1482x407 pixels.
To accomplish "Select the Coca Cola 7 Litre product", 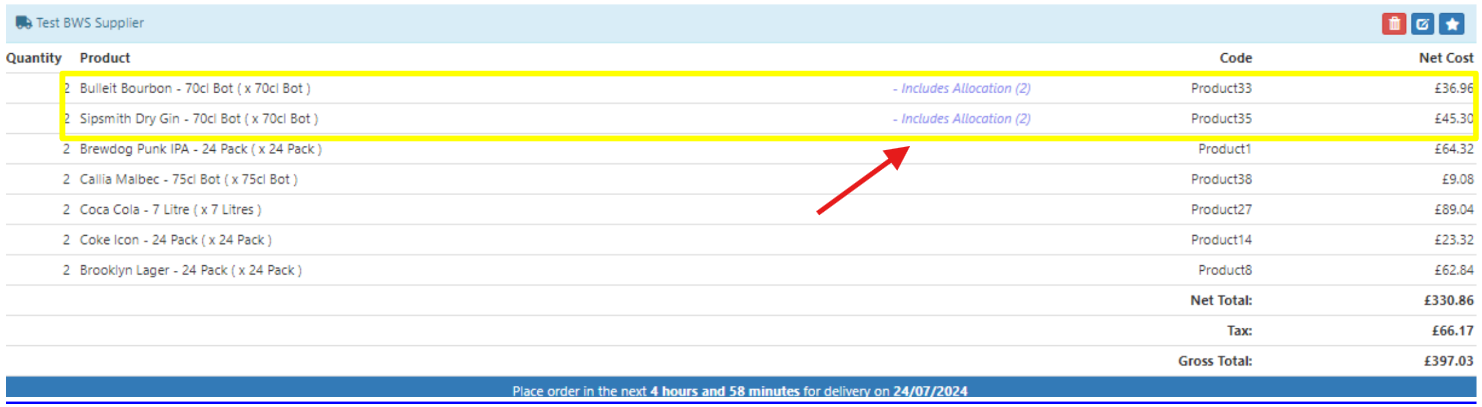I will 172,210.
